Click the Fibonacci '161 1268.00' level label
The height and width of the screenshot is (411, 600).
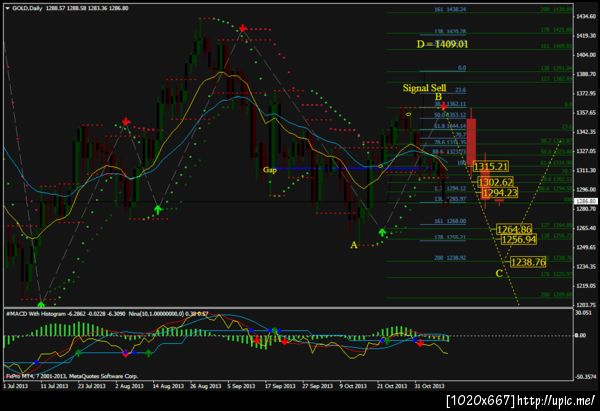(450, 221)
